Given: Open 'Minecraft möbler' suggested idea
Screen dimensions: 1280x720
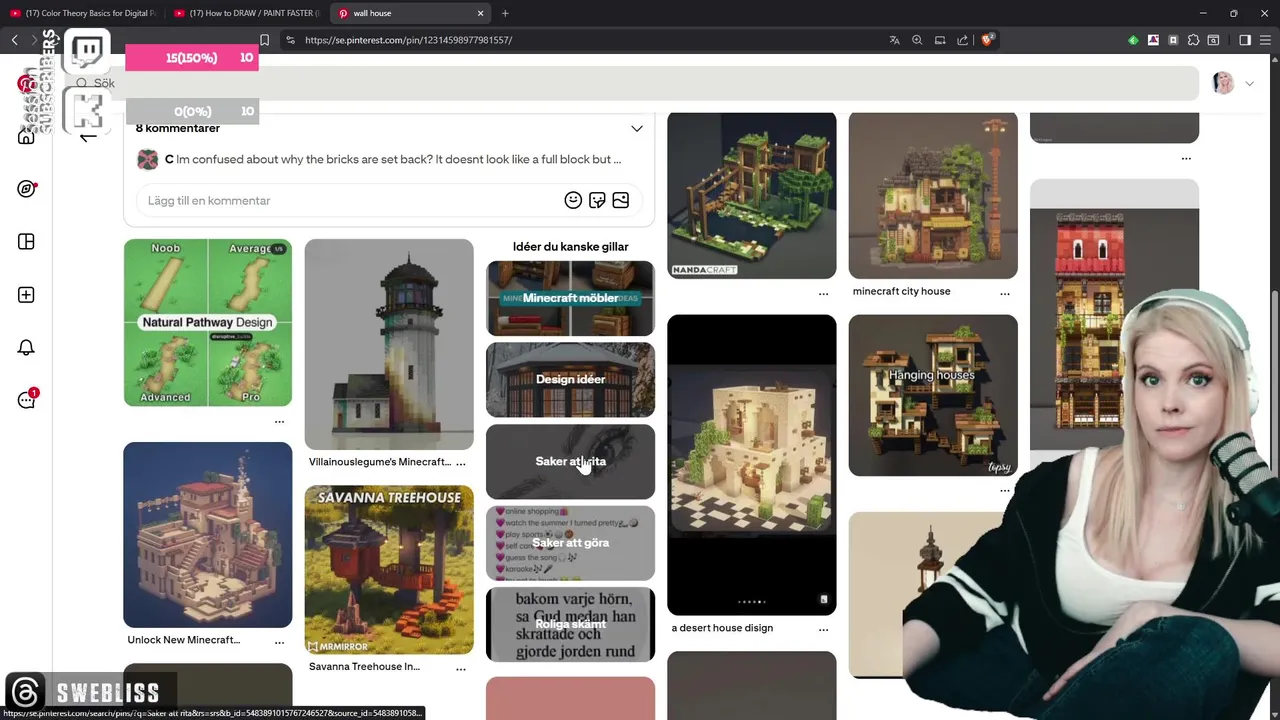Looking at the screenshot, I should coord(570,298).
